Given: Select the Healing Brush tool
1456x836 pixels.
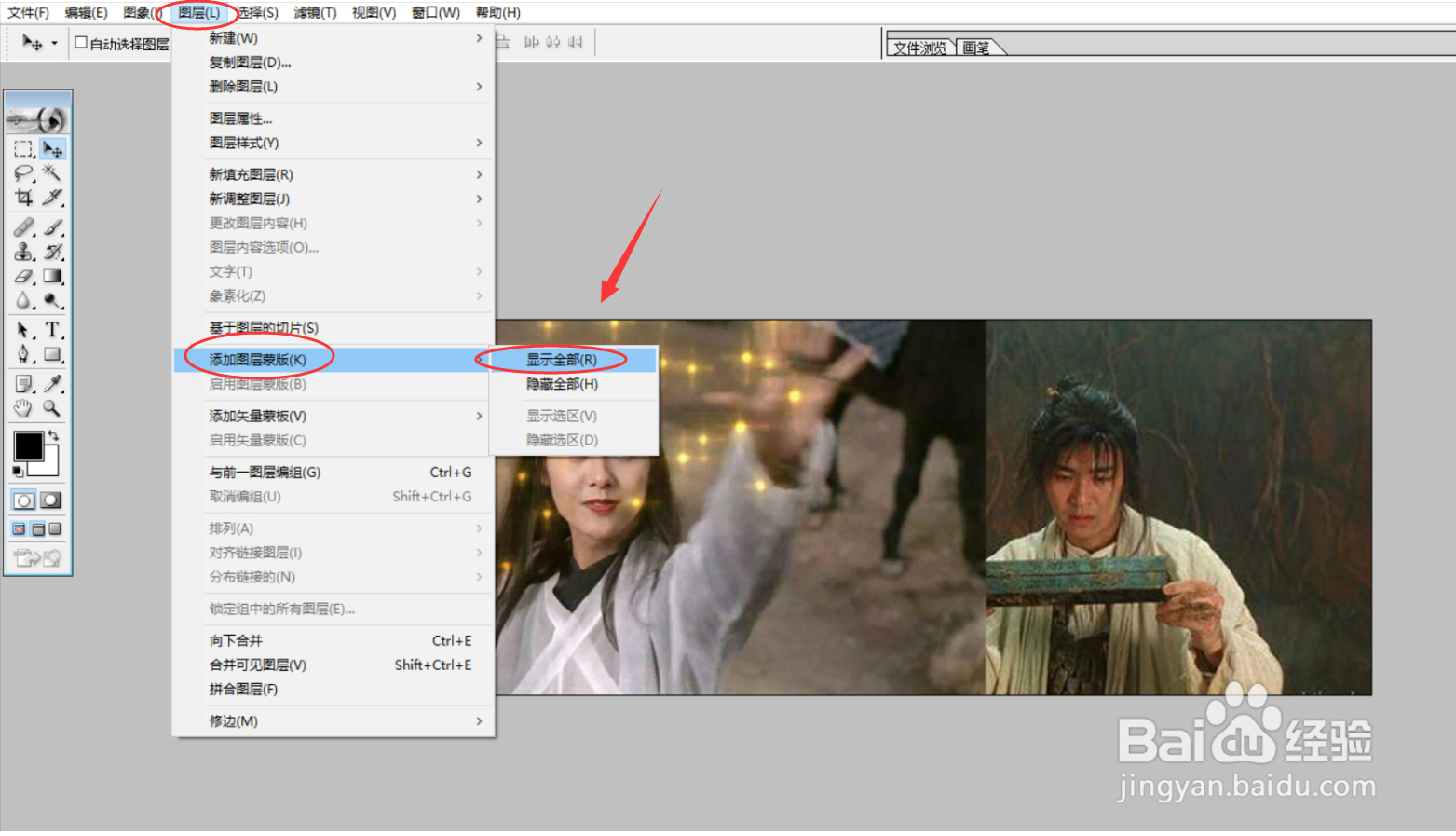Looking at the screenshot, I should click(24, 227).
